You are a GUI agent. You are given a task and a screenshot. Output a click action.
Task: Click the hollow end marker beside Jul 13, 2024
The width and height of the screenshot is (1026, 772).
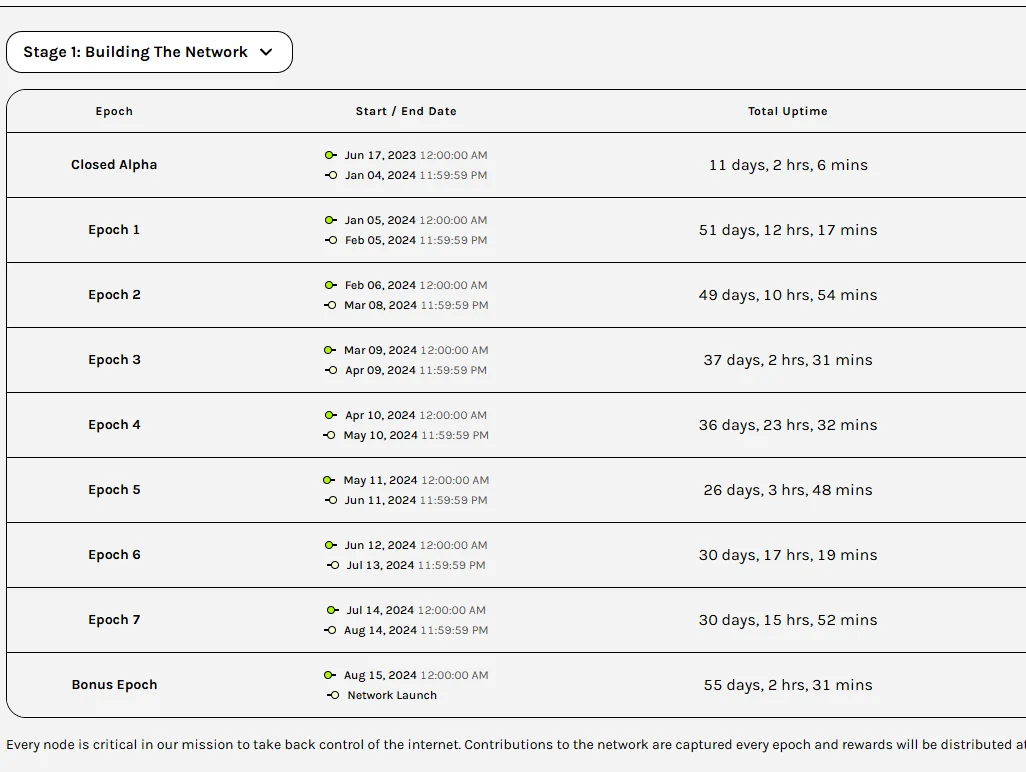[333, 565]
